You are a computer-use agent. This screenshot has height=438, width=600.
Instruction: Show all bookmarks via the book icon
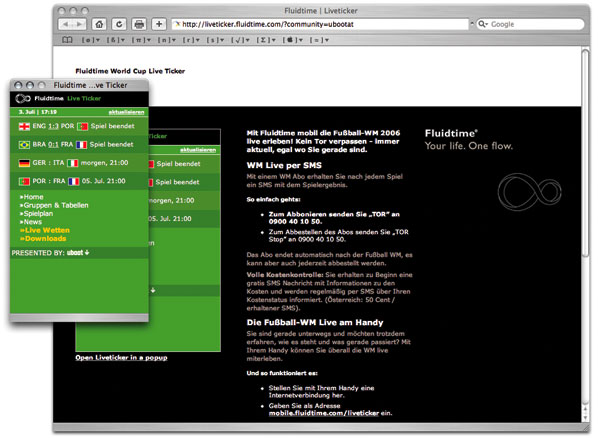[x=67, y=40]
